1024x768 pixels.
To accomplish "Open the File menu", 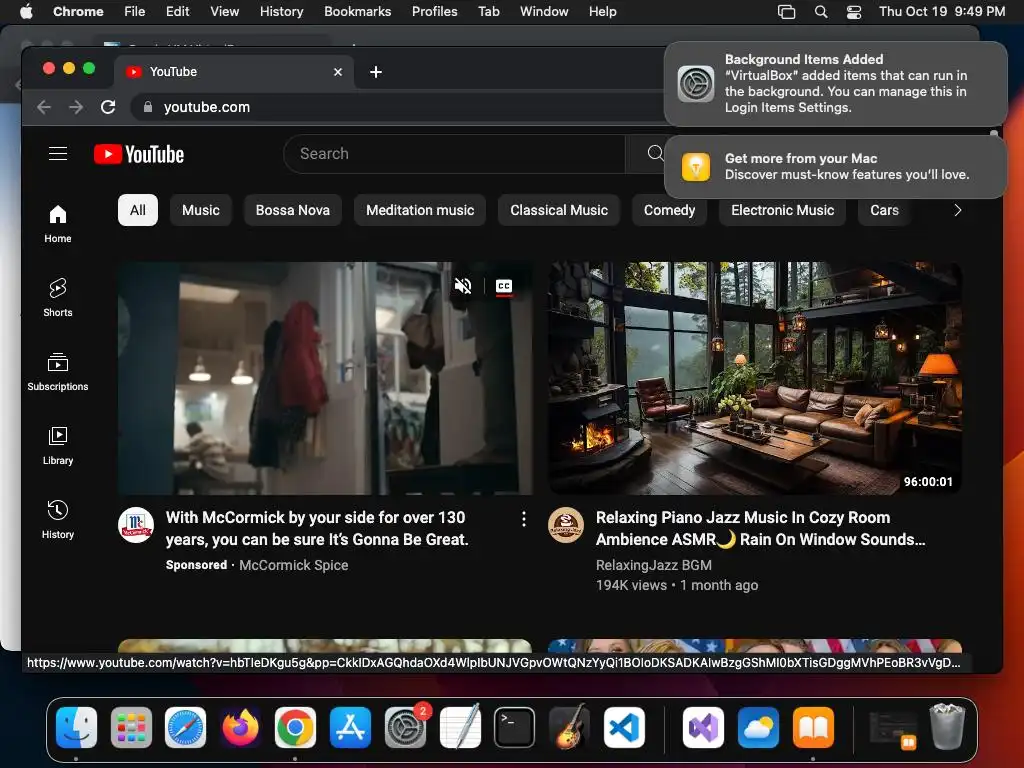I will pos(135,11).
